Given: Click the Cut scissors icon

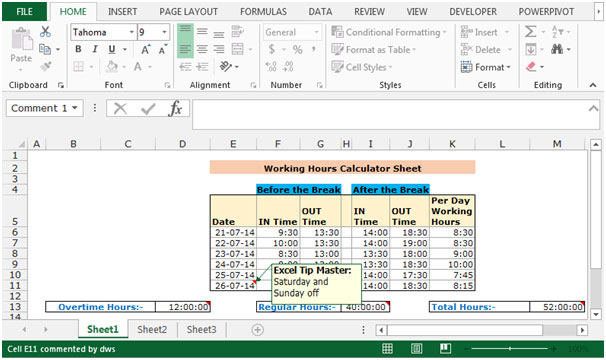Looking at the screenshot, I should [45, 32].
